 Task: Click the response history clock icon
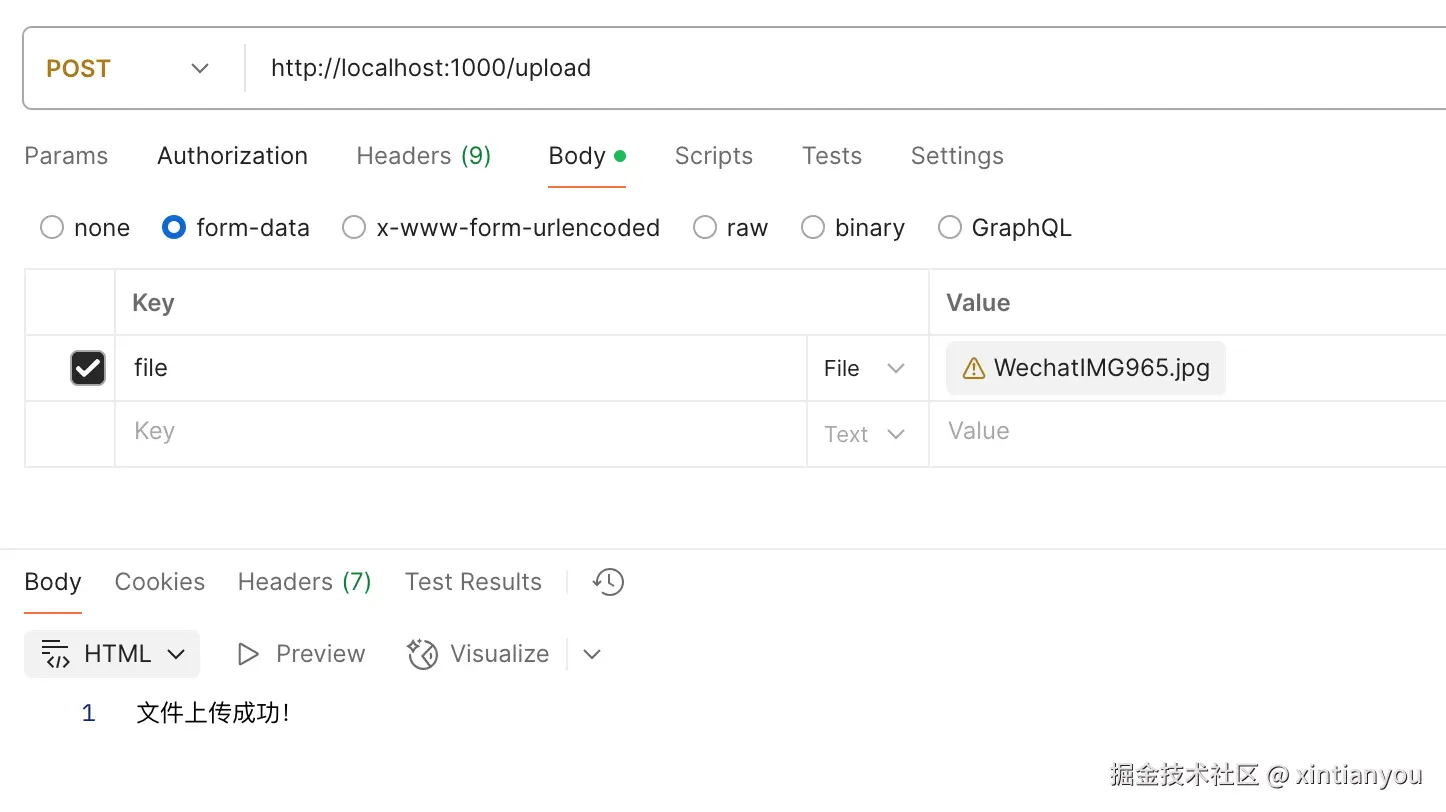pyautogui.click(x=608, y=582)
